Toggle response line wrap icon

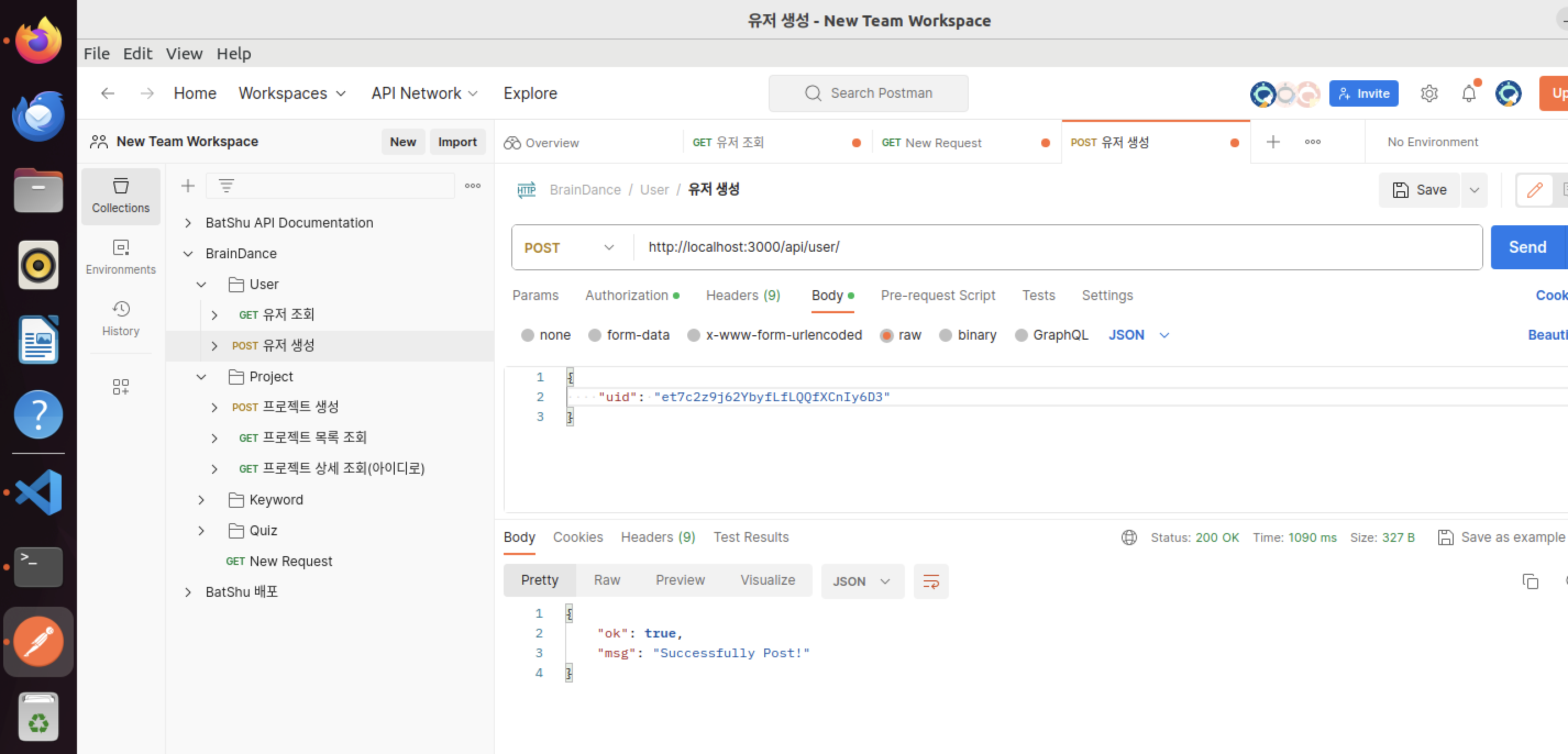[931, 581]
